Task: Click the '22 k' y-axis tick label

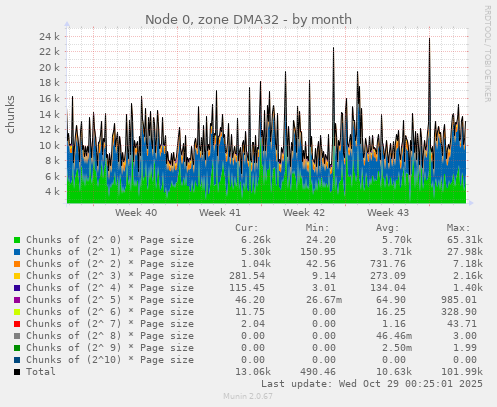Action: [x=49, y=52]
